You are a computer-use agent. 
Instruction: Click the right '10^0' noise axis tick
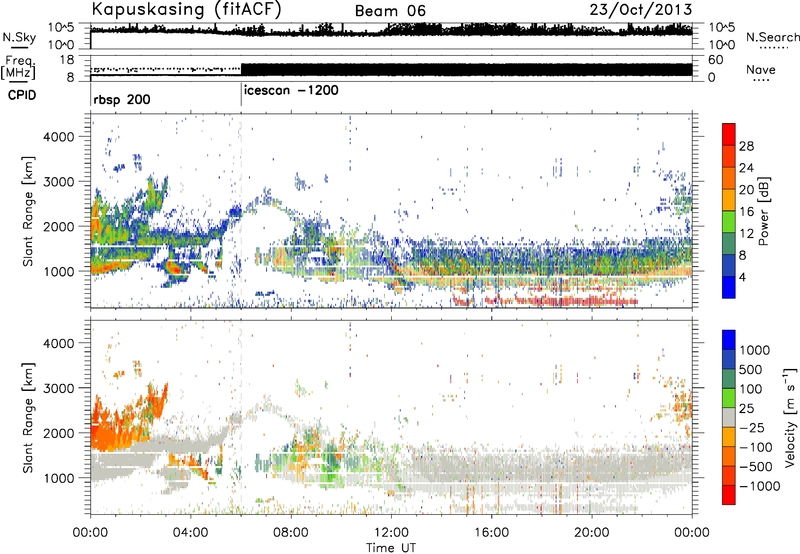click(722, 45)
